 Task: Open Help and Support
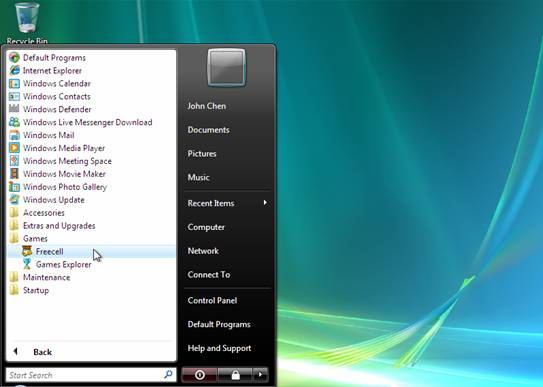point(219,348)
